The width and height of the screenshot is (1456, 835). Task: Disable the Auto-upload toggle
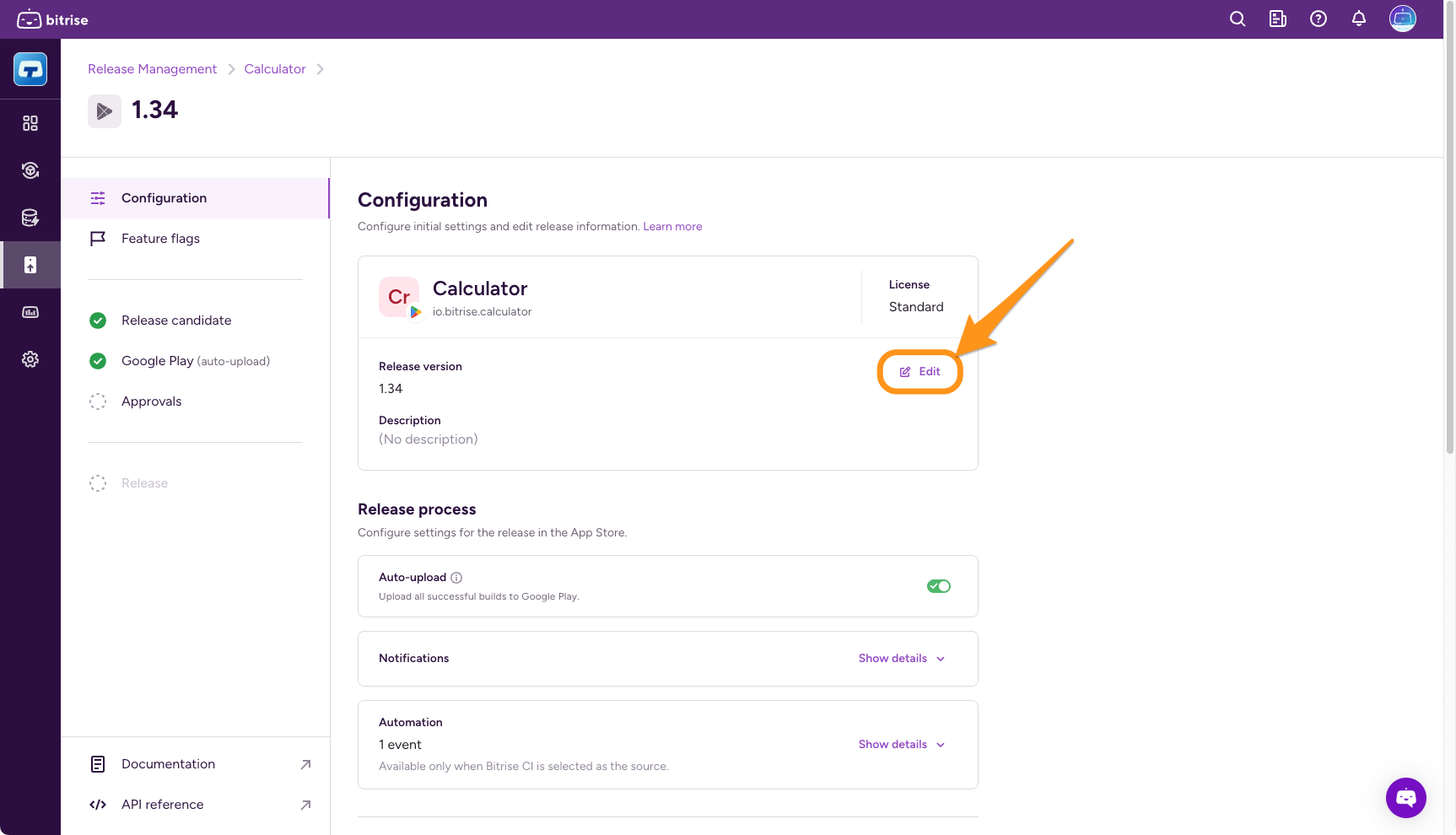[x=938, y=586]
